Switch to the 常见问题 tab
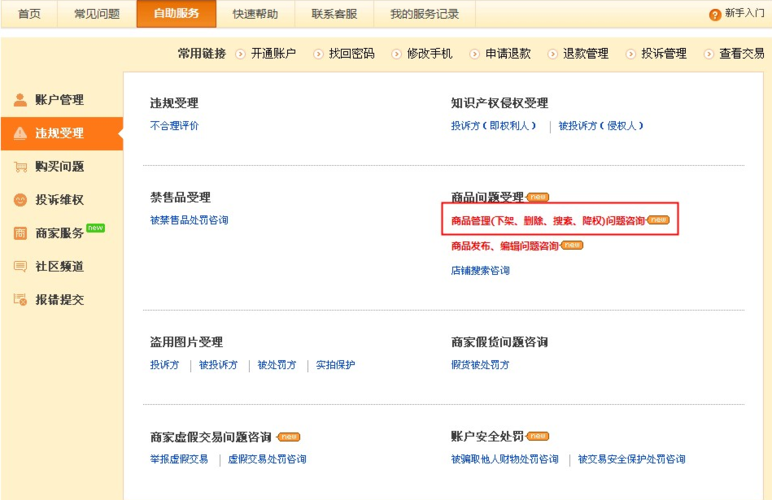Screen dimensions: 772x500 point(97,14)
